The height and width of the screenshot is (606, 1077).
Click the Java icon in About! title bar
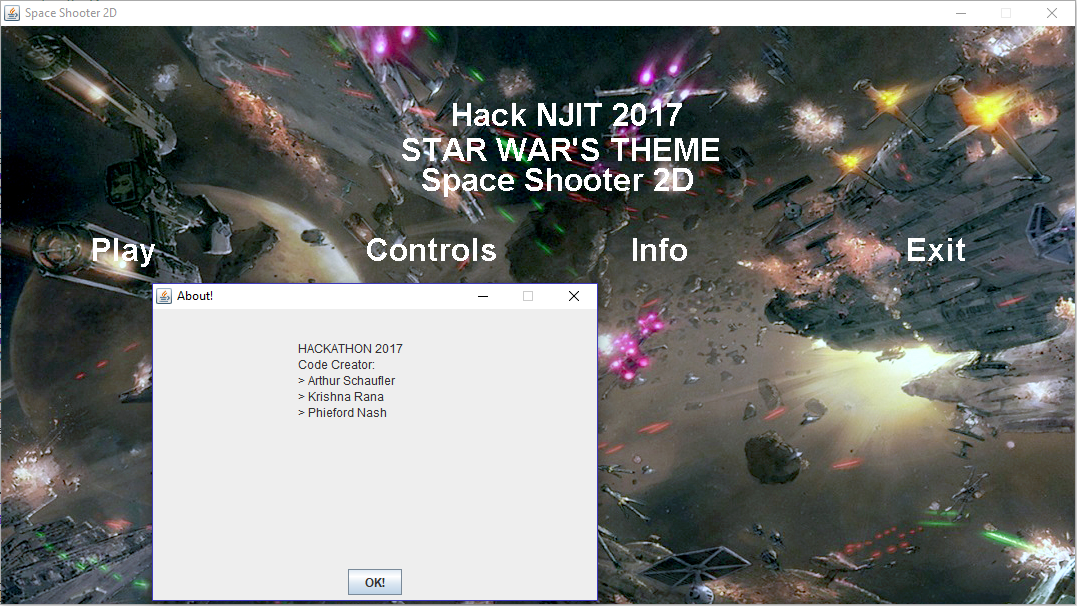[x=164, y=296]
